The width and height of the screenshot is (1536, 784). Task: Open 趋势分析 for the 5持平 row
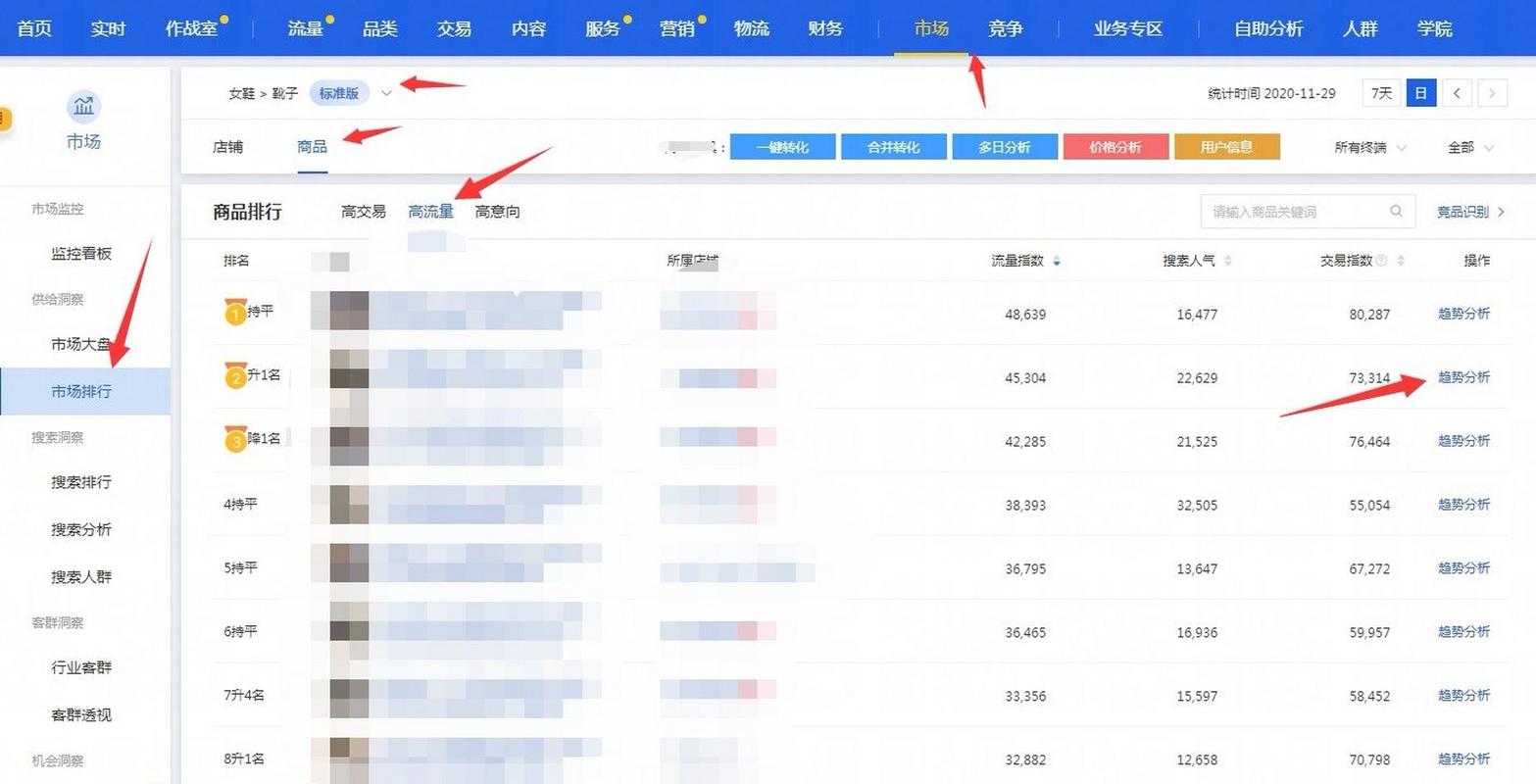coord(1463,568)
